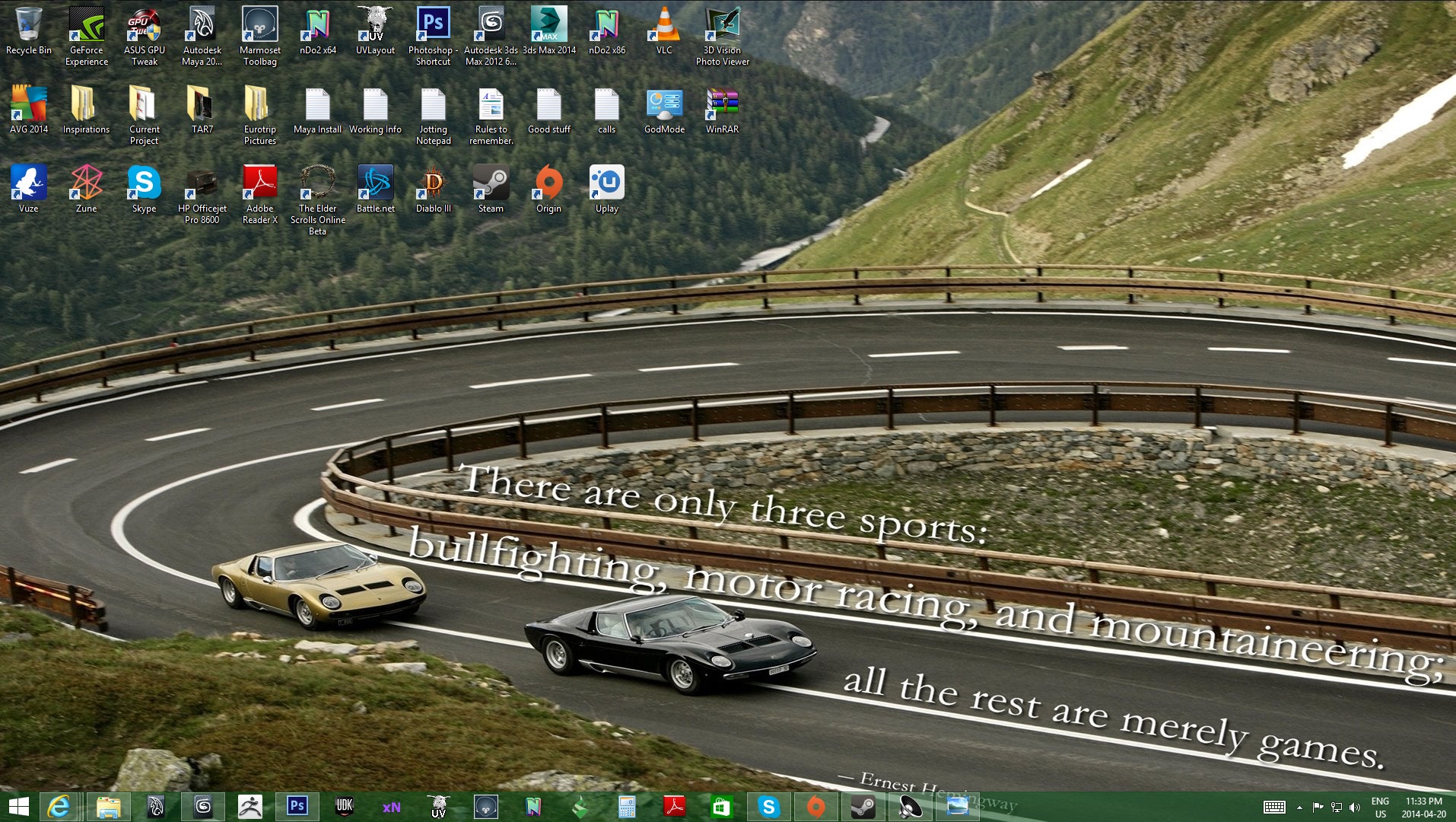Select the WinRAR desktop shortcut
The image size is (1456, 822).
(723, 110)
